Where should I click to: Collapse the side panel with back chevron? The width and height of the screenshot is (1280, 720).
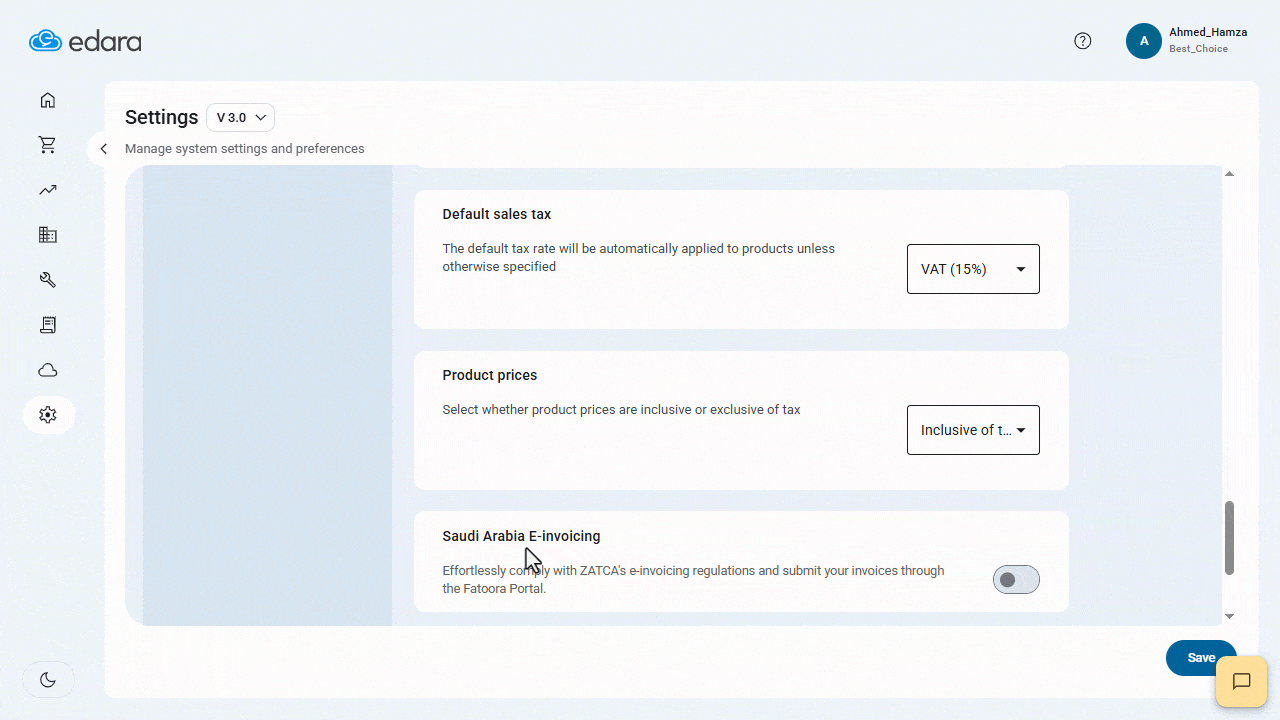pos(103,149)
